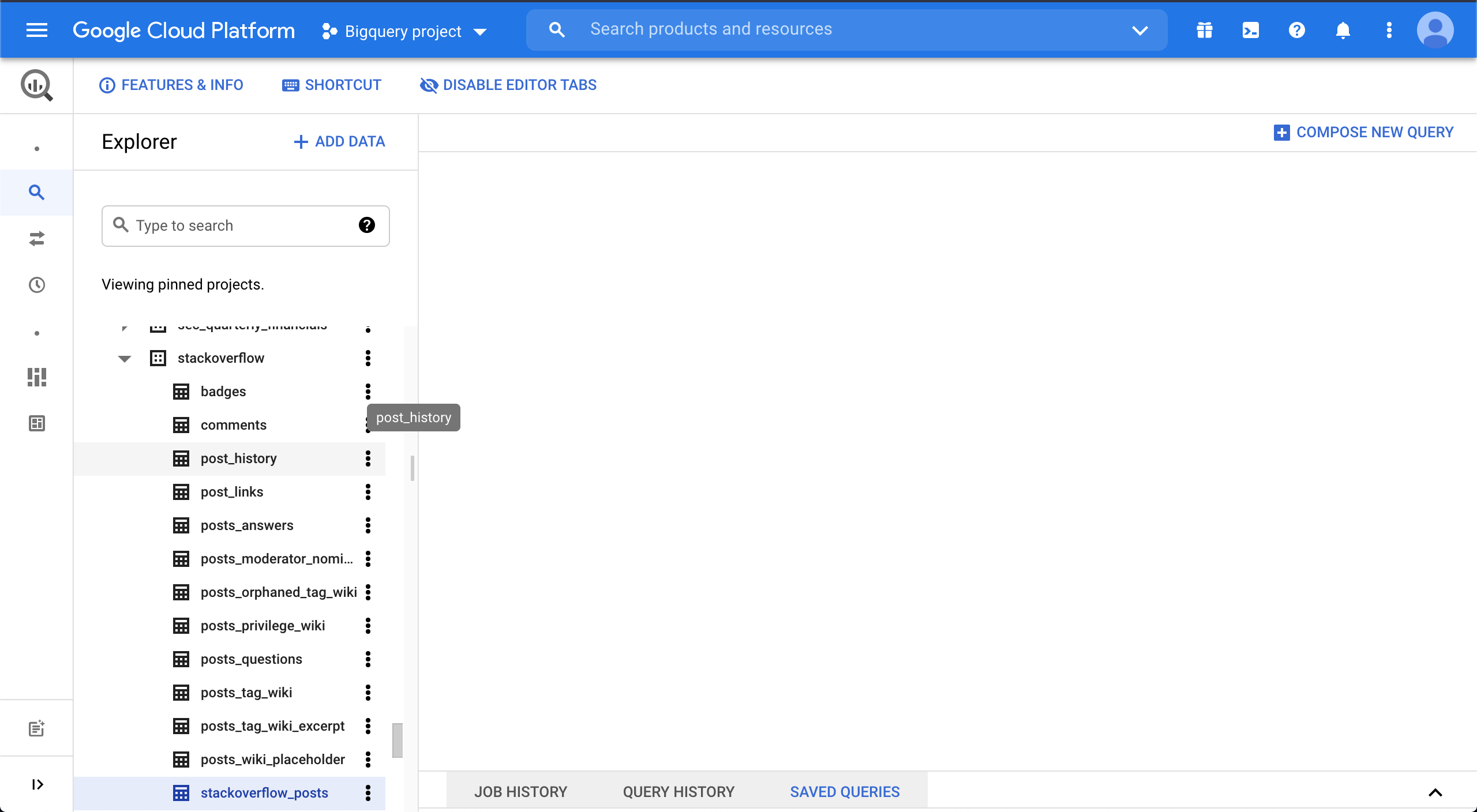1477x812 pixels.
Task: Open the posts_moderator_nomi... table
Action: click(277, 559)
